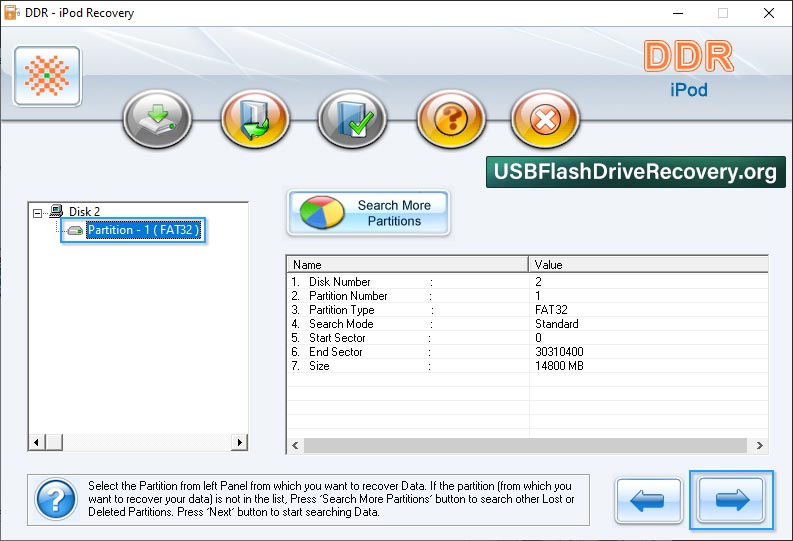Select Partition - 1 (FAT32) entry
Image resolution: width=793 pixels, height=541 pixels.
click(x=143, y=230)
